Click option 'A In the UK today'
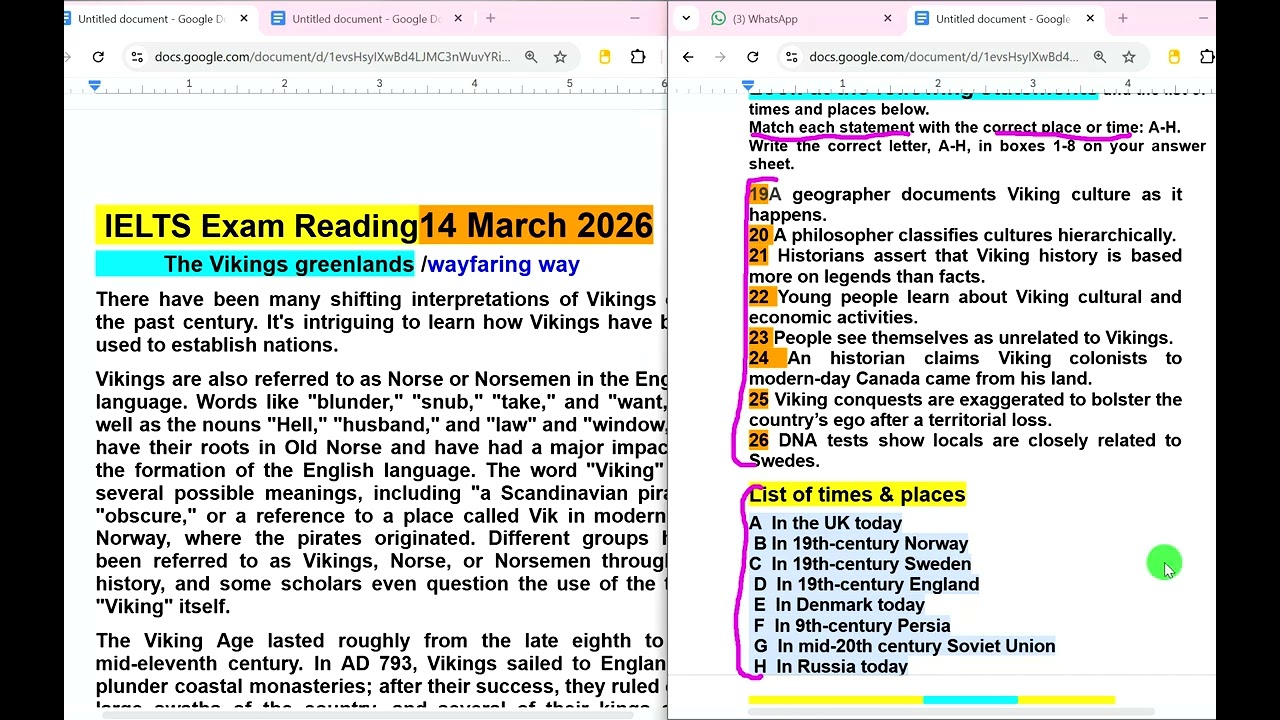This screenshot has height=720, width=1280. tap(826, 523)
